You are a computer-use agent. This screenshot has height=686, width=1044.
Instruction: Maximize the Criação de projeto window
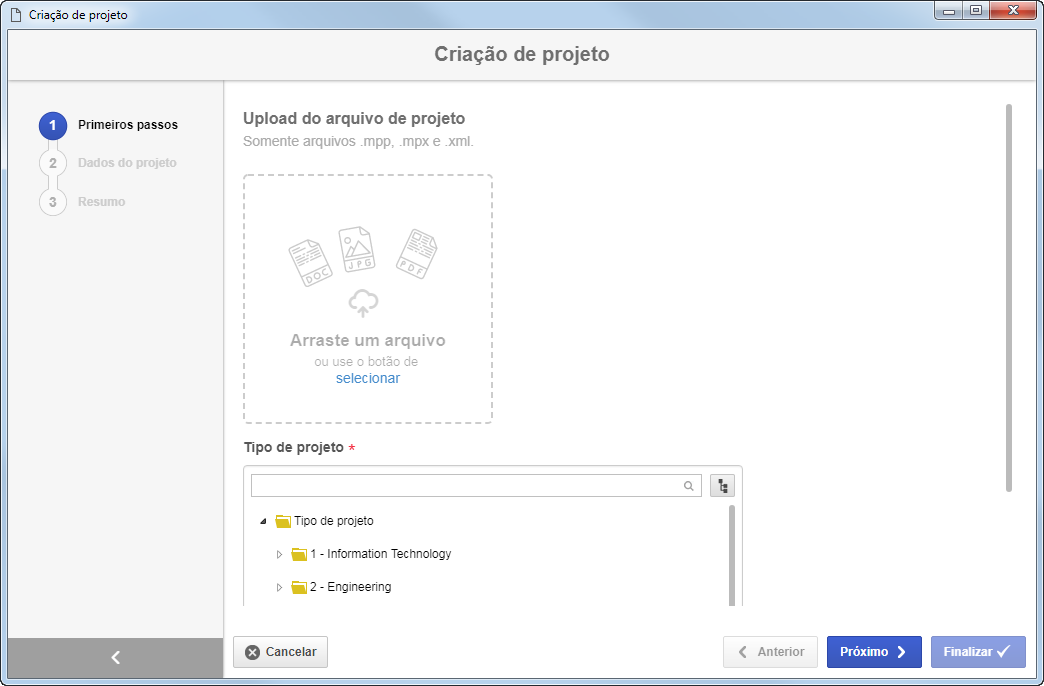click(975, 11)
